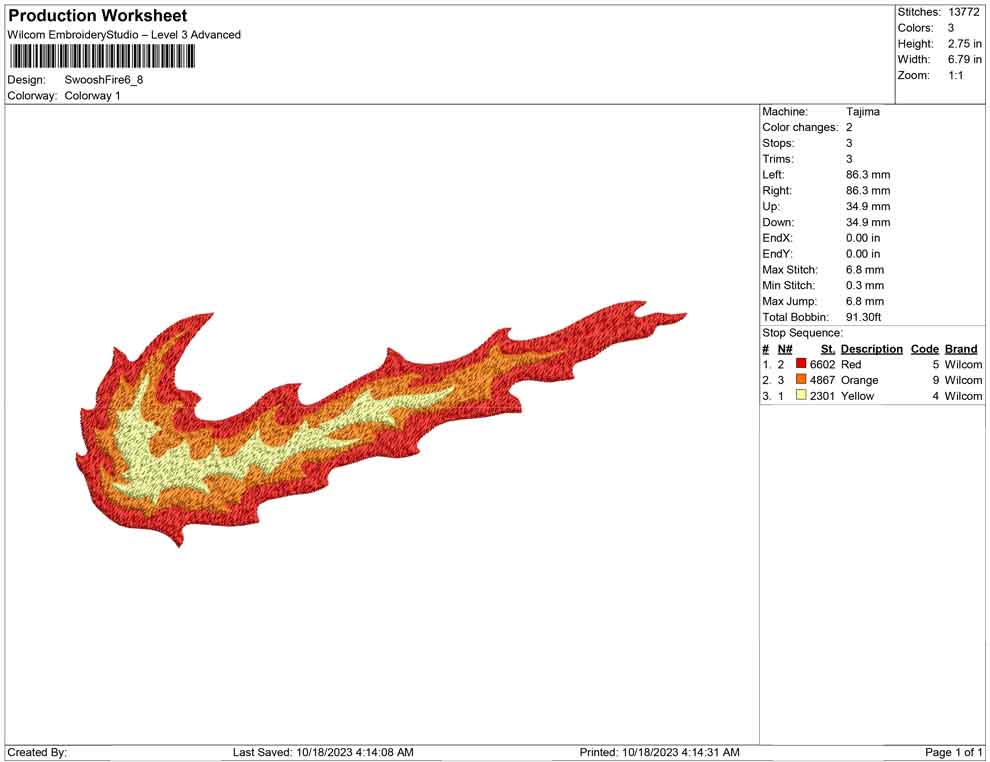
Task: Click the barcode under the header
Action: tap(102, 56)
